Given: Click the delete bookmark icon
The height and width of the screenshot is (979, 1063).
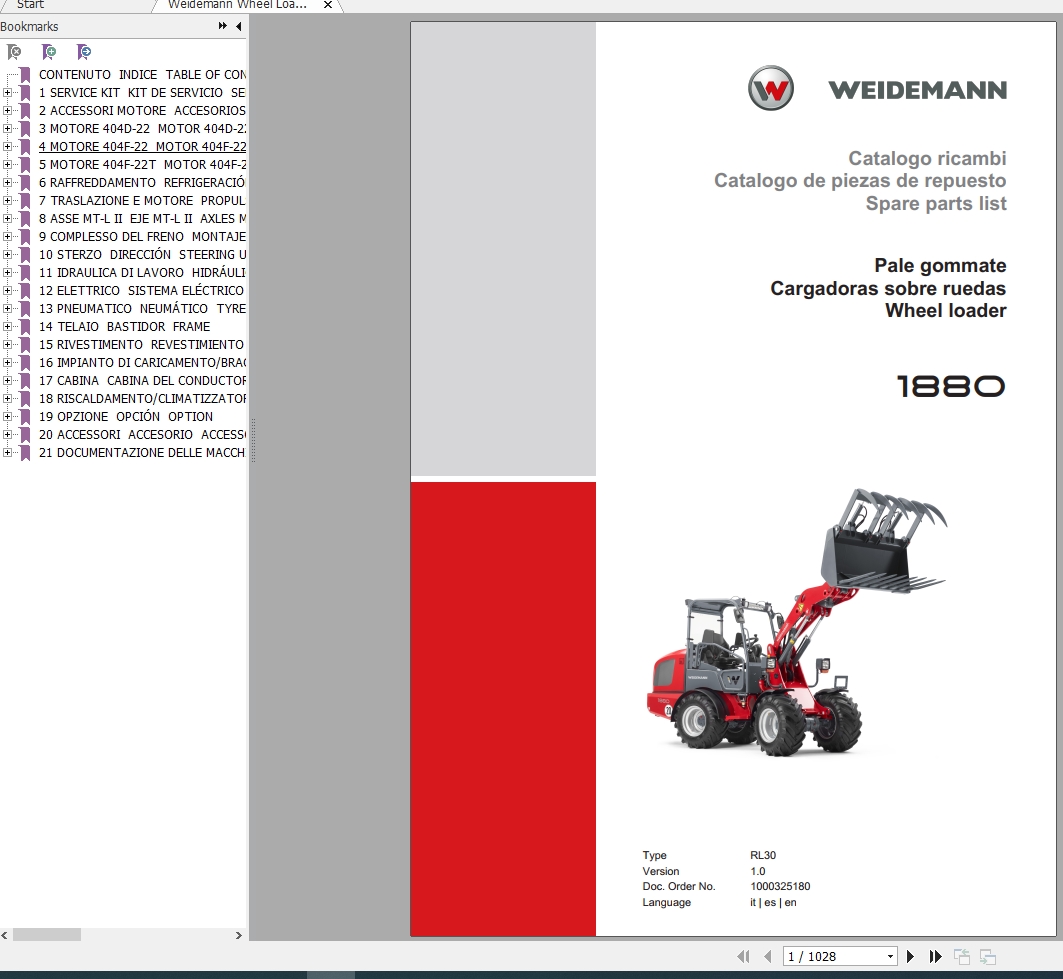Looking at the screenshot, I should (x=14, y=52).
